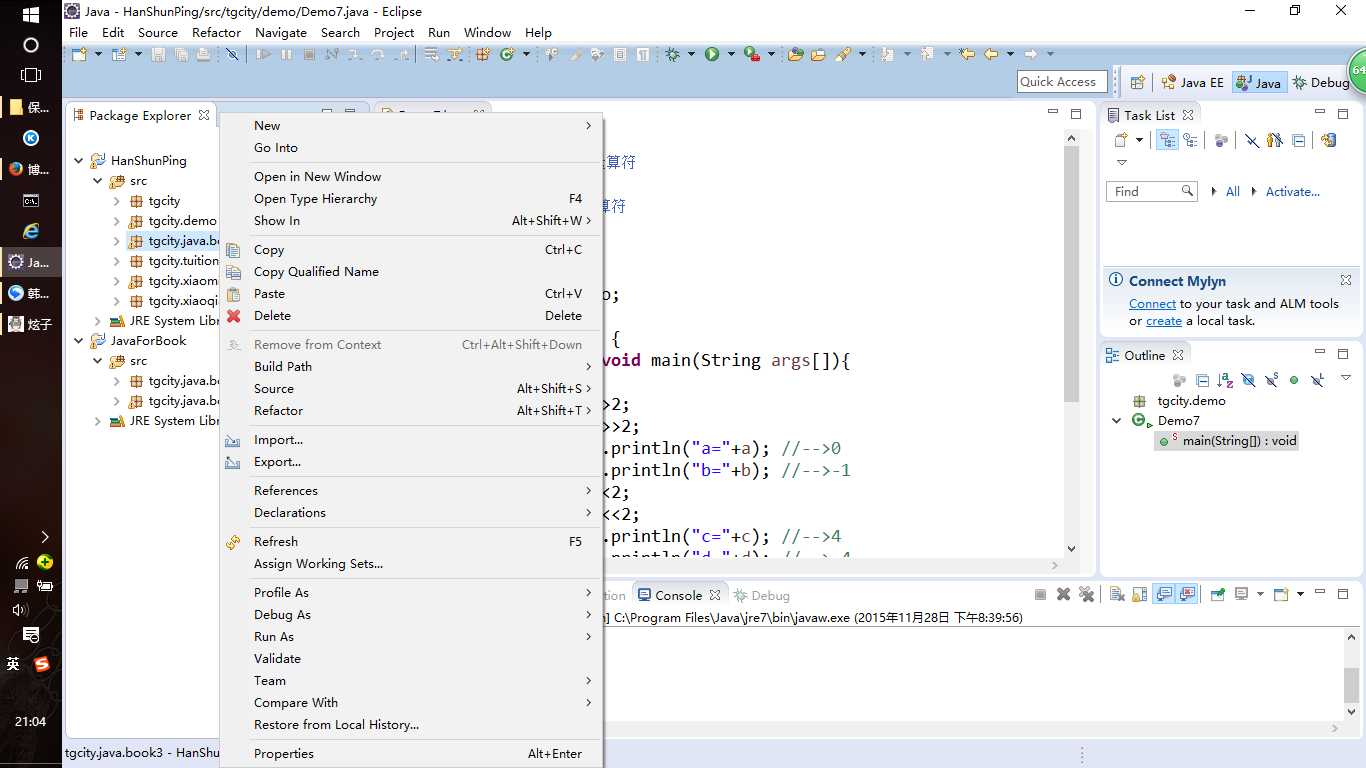This screenshot has width=1366, height=768.
Task: Open the Run button dropdown arrow
Action: [x=731, y=54]
